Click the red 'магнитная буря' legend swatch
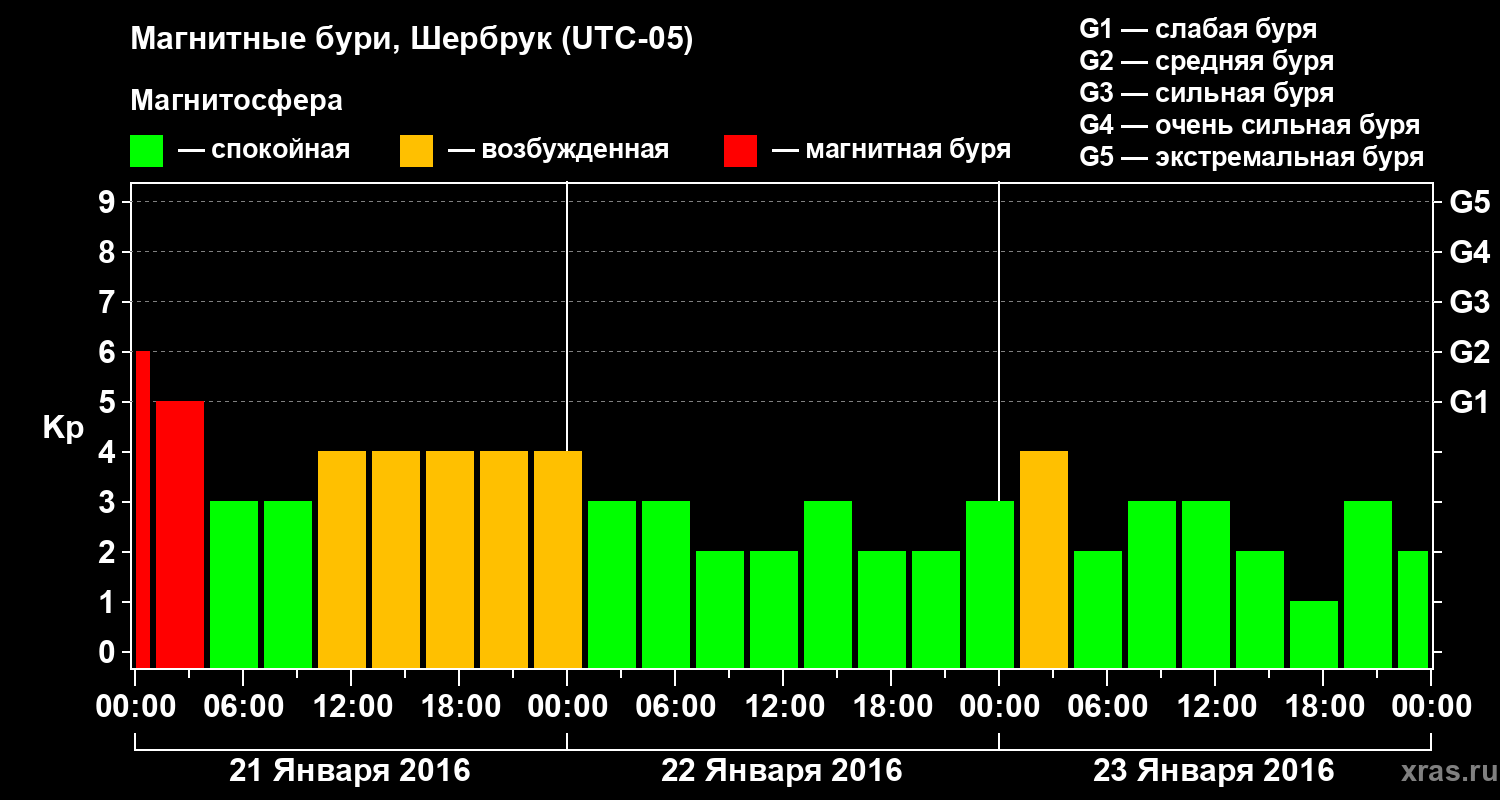This screenshot has height=800, width=1500. 740,151
